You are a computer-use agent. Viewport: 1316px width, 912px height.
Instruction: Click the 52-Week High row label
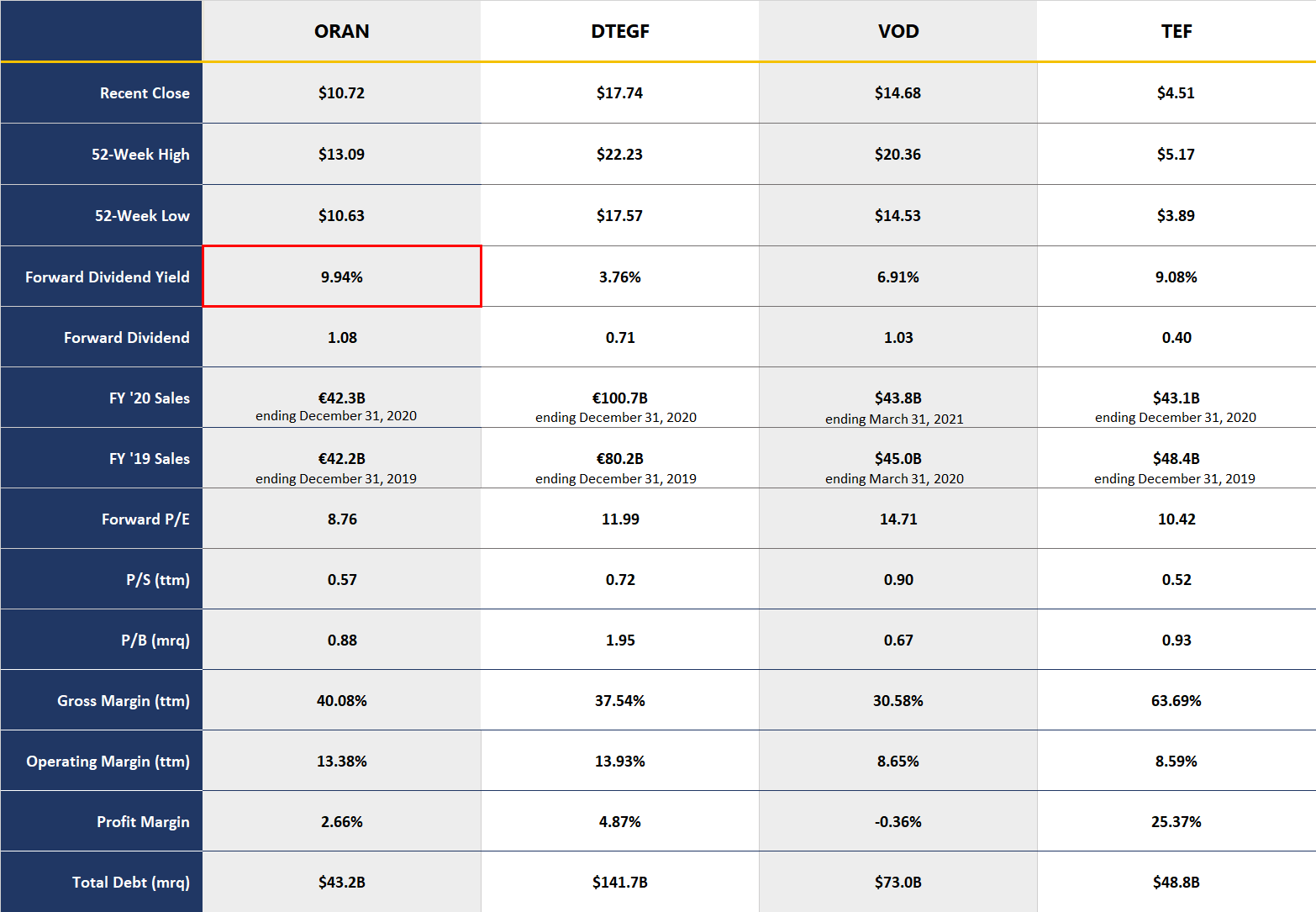pyautogui.click(x=140, y=155)
